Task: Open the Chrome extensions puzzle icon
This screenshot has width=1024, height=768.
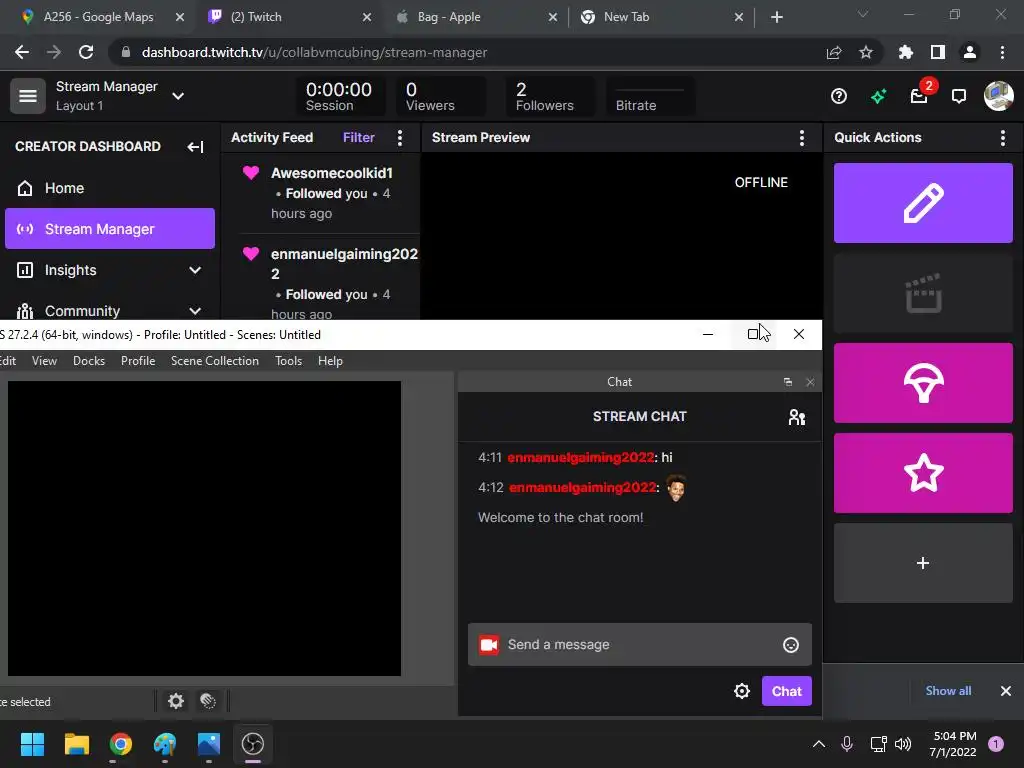Action: (906, 53)
